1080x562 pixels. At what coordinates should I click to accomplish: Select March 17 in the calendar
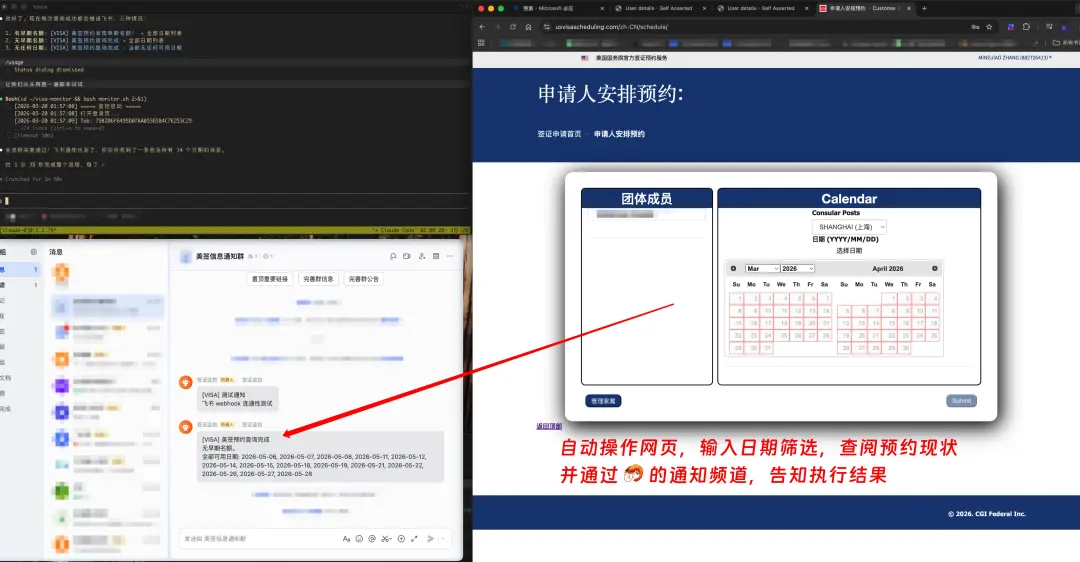coord(767,323)
